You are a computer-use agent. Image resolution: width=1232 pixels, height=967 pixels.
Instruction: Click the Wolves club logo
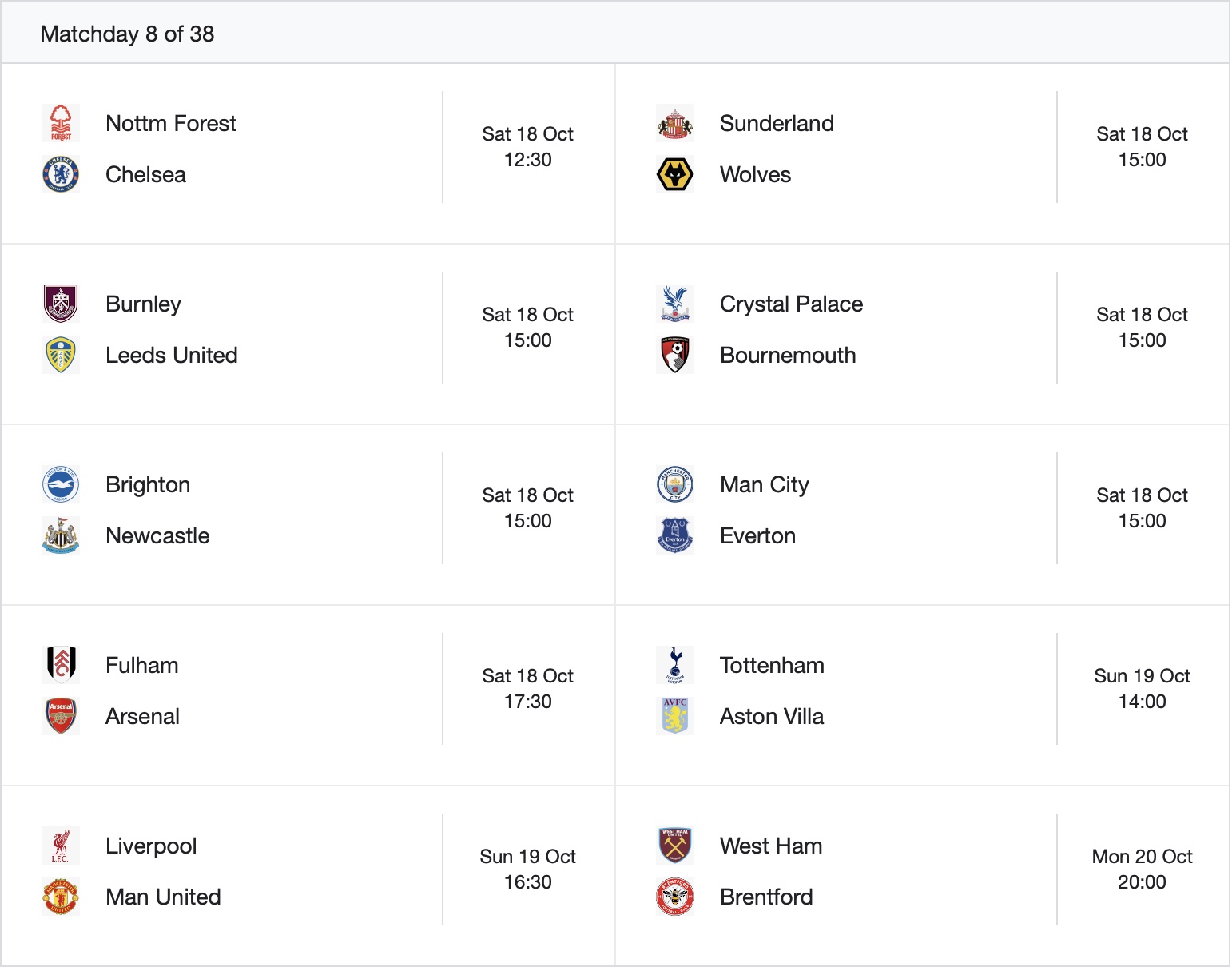[675, 174]
